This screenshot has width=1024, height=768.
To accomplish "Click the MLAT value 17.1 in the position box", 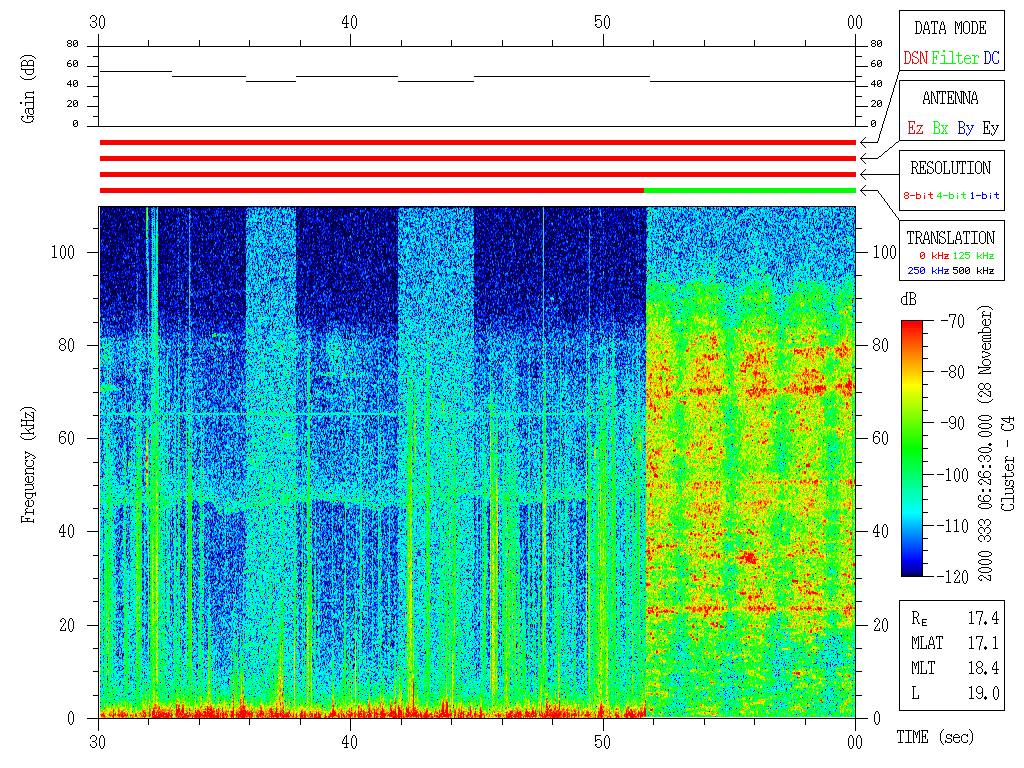I will pos(985,643).
